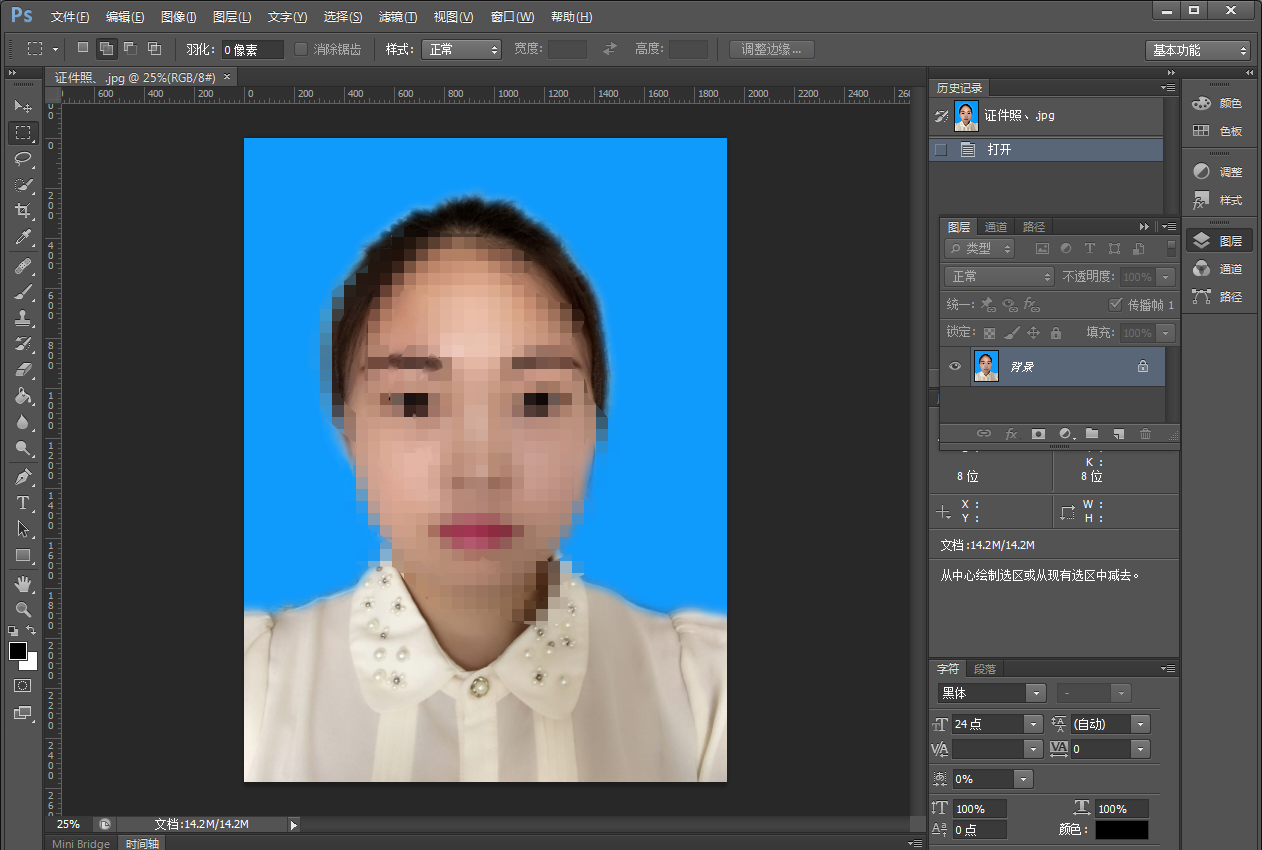
Task: Select the Crop tool
Action: 23,211
